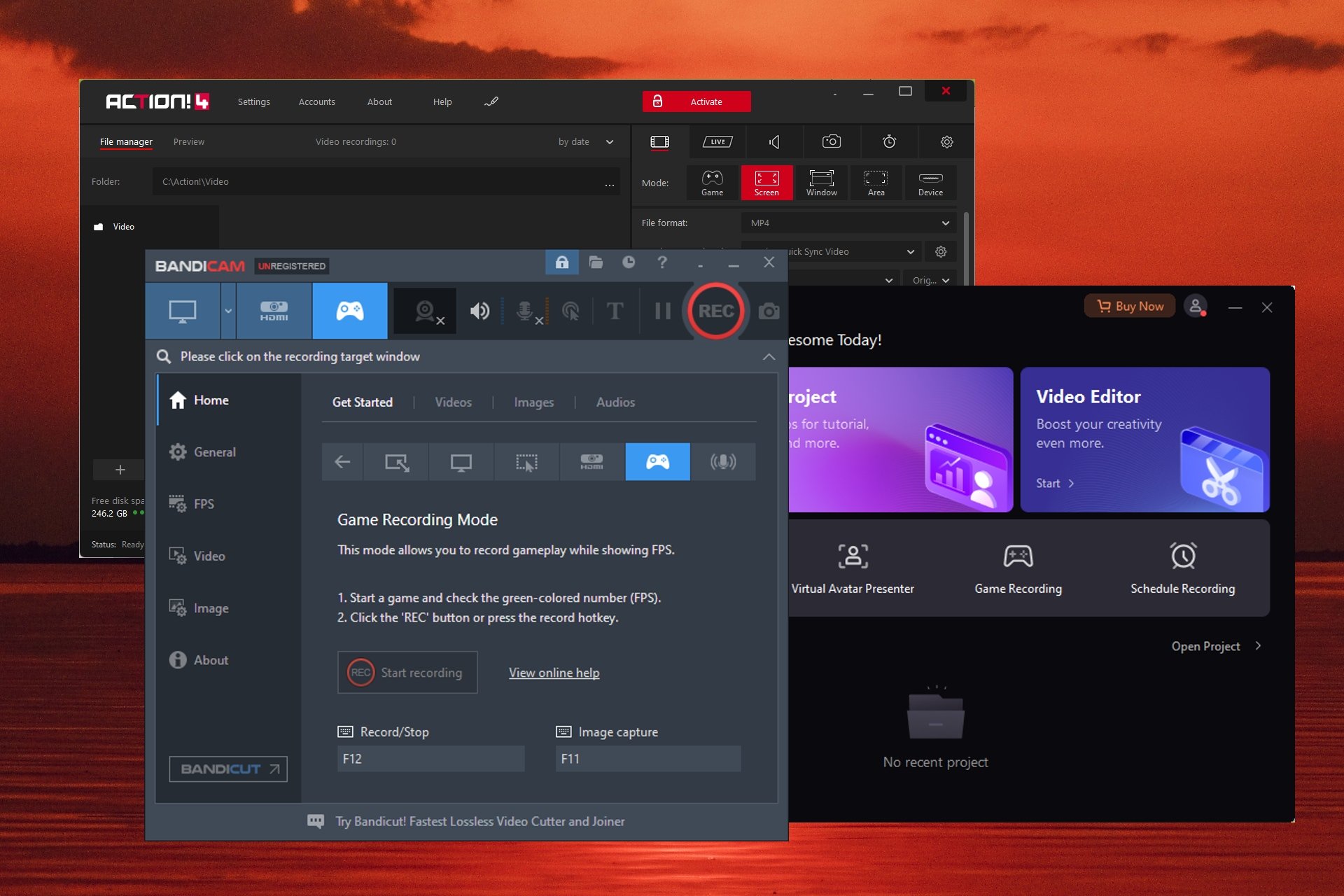Open Bandicam output folder icon
This screenshot has width=1344, height=896.
[596, 262]
